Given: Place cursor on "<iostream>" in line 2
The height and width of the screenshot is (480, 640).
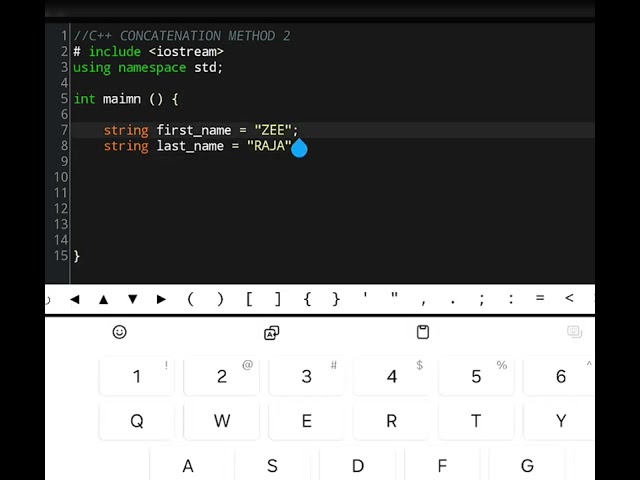Looking at the screenshot, I should [x=186, y=52].
